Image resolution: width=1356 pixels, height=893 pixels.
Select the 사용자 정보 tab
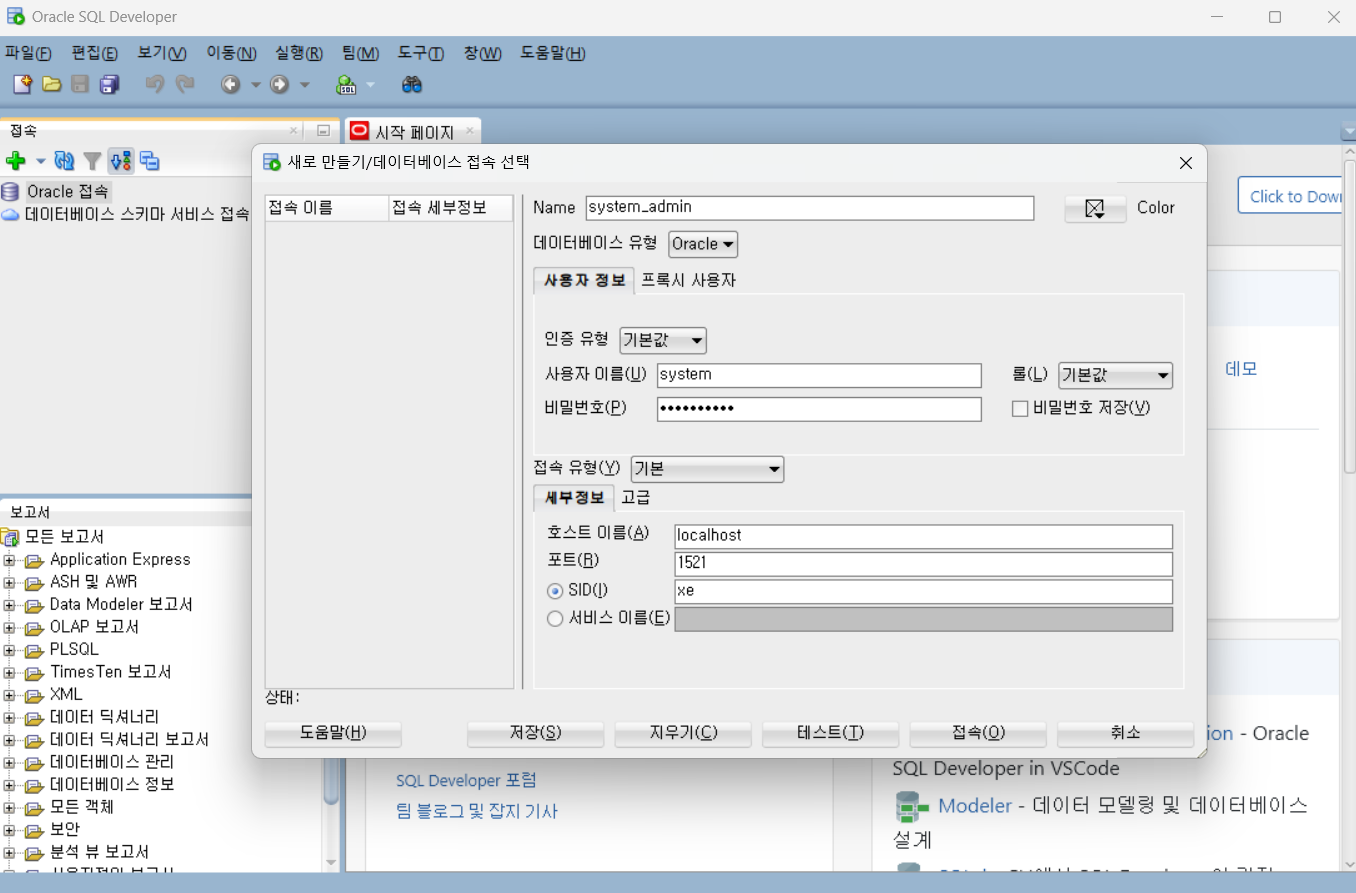coord(584,280)
